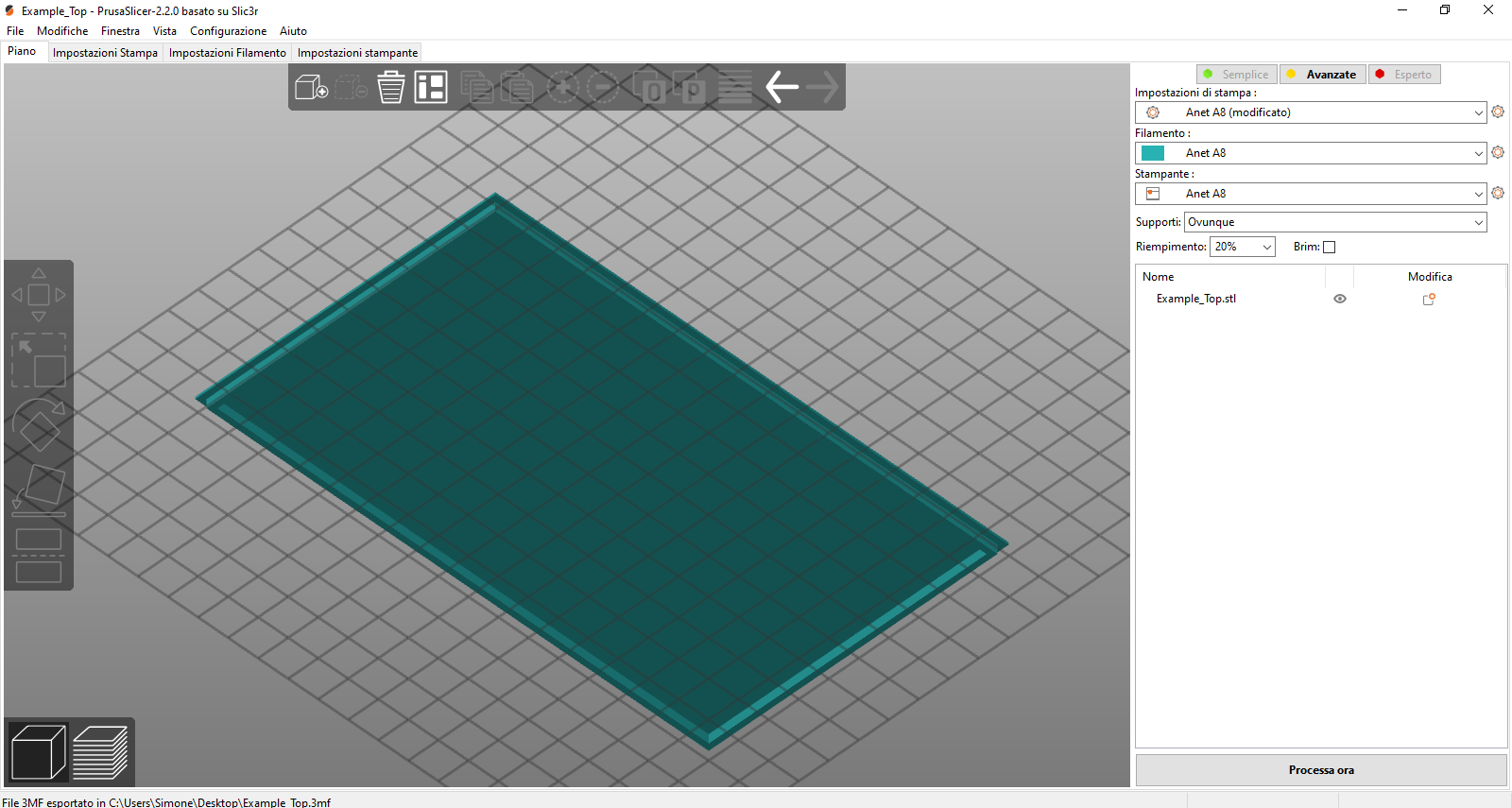Open the Modifiche menu
1512x808 pixels.
(62, 31)
